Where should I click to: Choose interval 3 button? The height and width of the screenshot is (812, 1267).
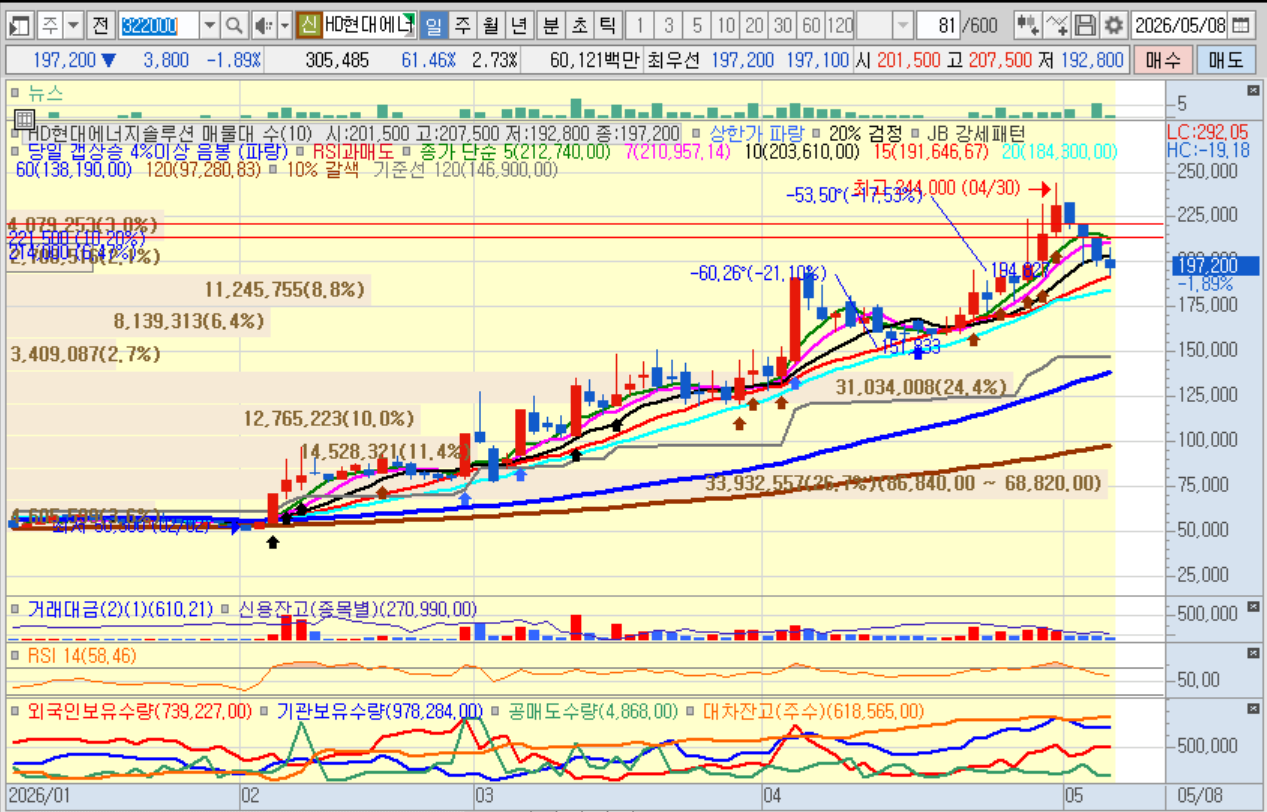pyautogui.click(x=669, y=24)
